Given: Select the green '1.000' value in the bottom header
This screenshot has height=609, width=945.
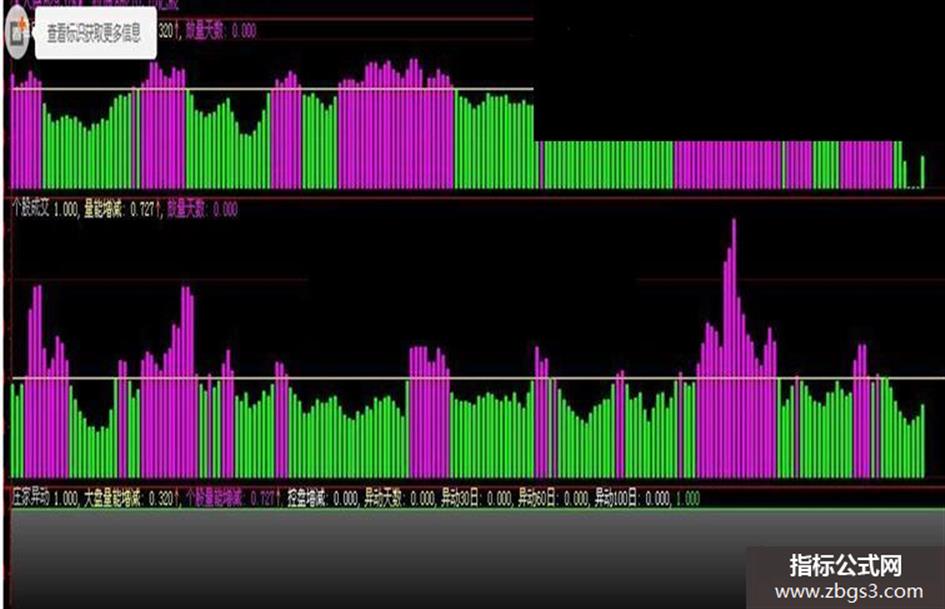Looking at the screenshot, I should coord(688,499).
